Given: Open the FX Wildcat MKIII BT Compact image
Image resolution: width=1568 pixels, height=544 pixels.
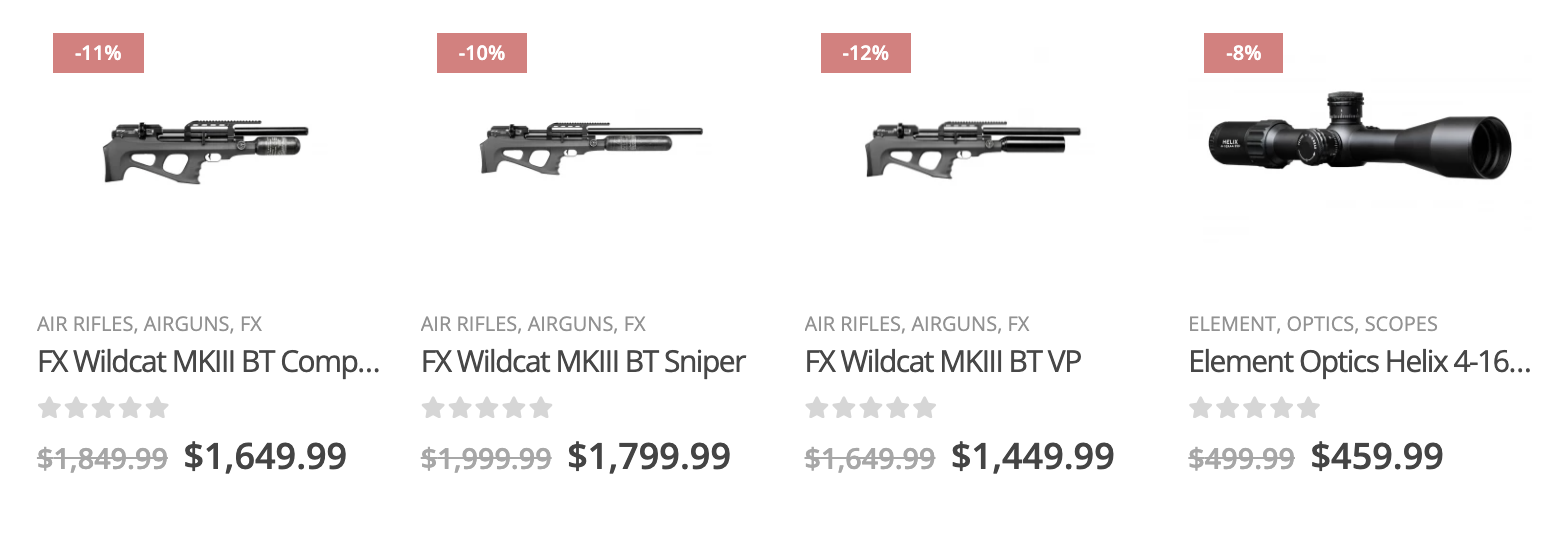Looking at the screenshot, I should pyautogui.click(x=207, y=151).
